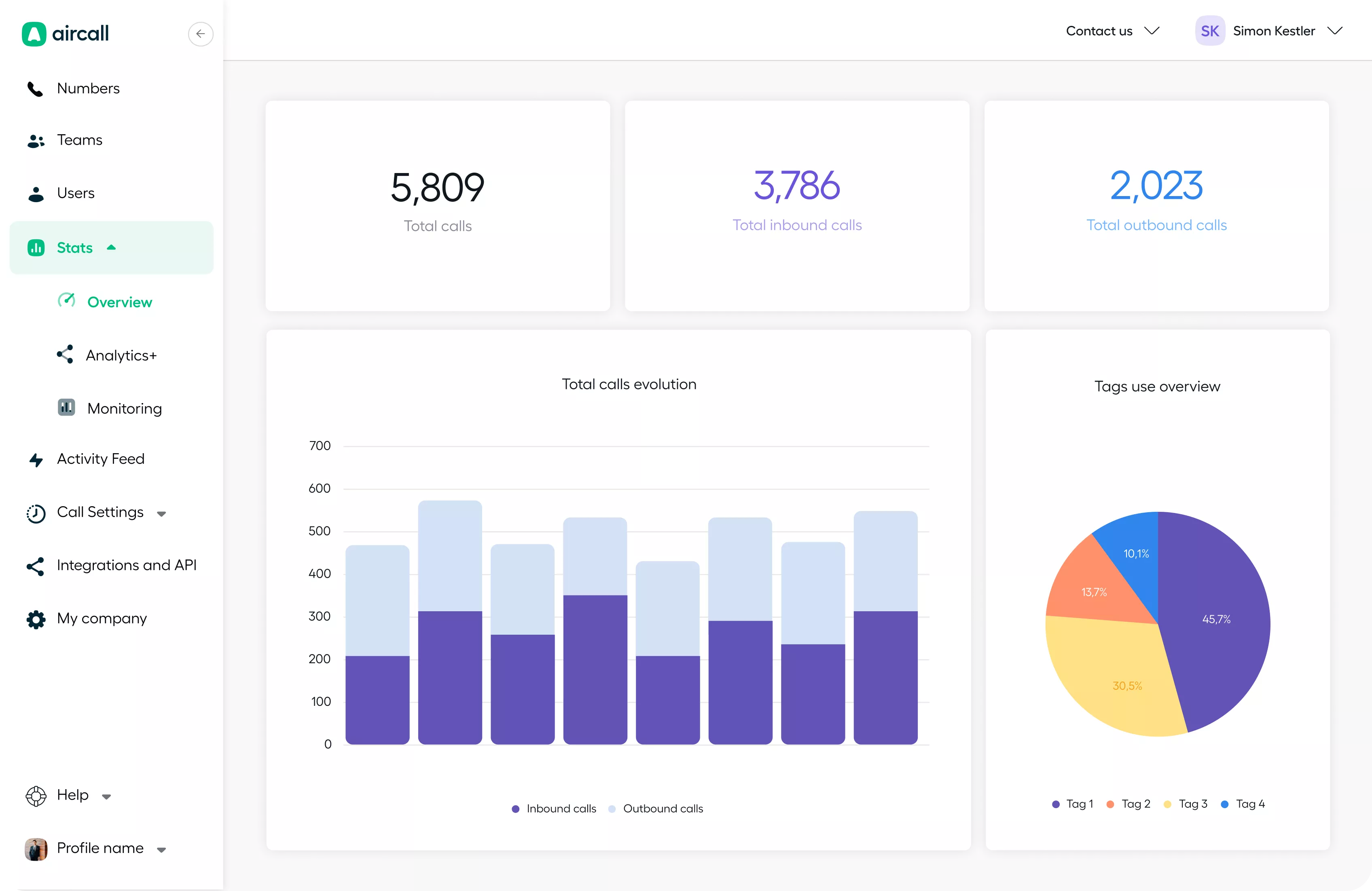The width and height of the screenshot is (1372, 891).
Task: Toggle Outbound calls series in chart legend
Action: [x=656, y=808]
